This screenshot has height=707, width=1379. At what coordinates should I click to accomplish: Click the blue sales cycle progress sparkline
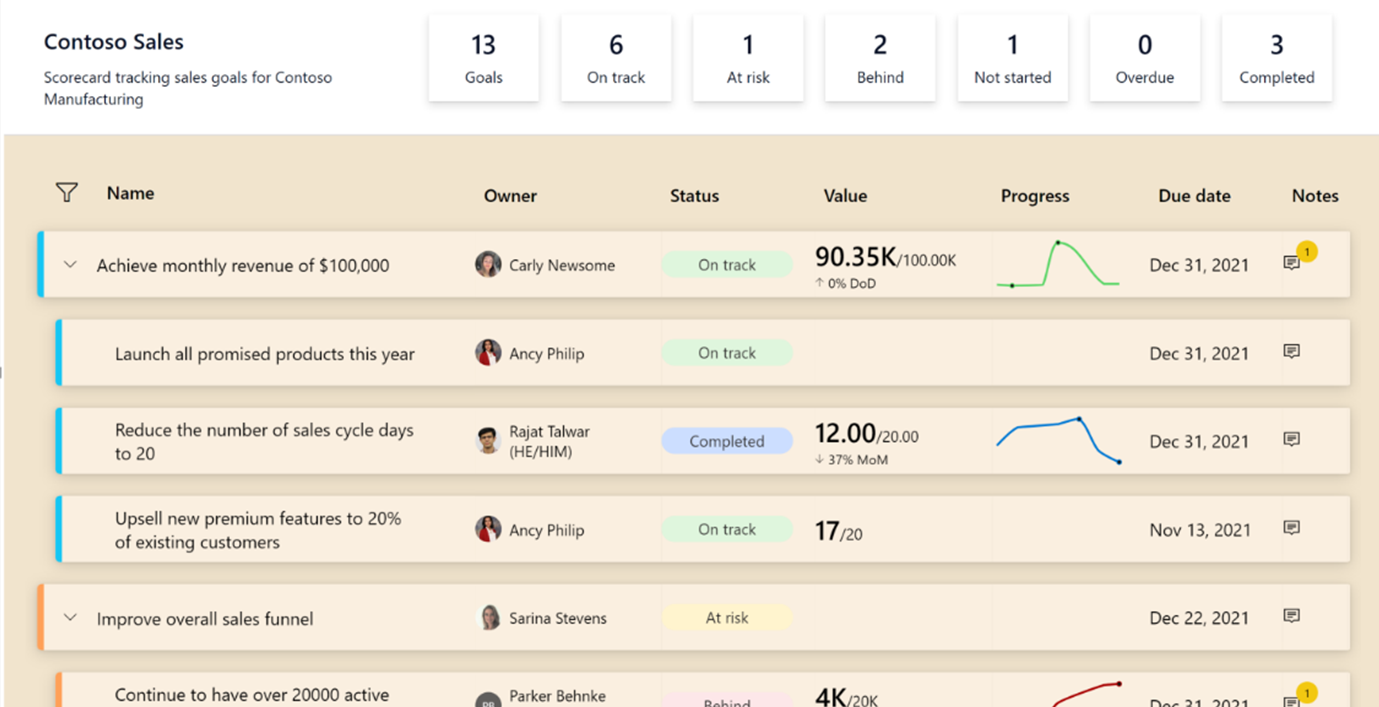click(x=1058, y=441)
